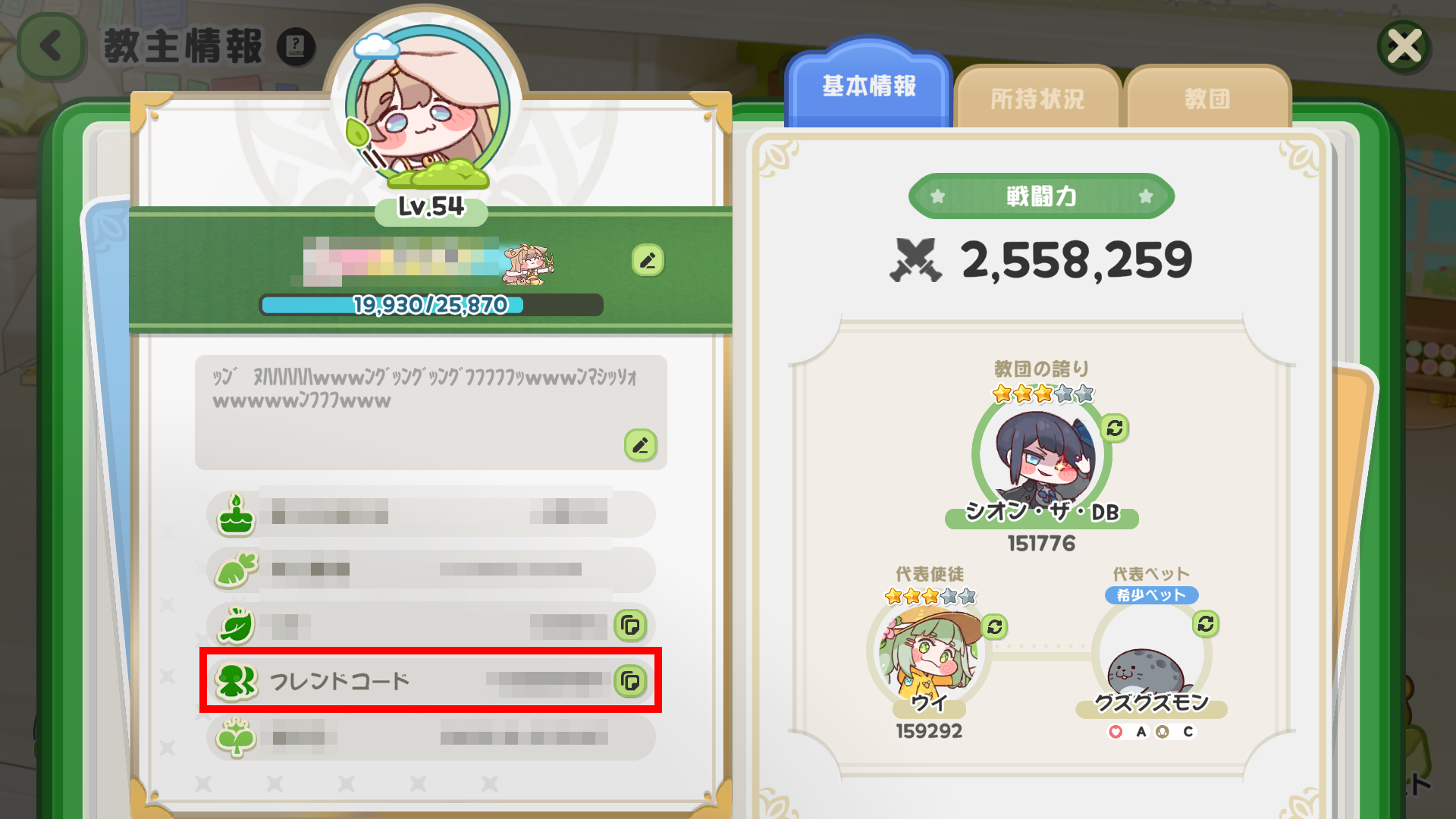Viewport: 1456px width, 819px height.
Task: Switch to the 所持状況 tab
Action: click(1037, 98)
